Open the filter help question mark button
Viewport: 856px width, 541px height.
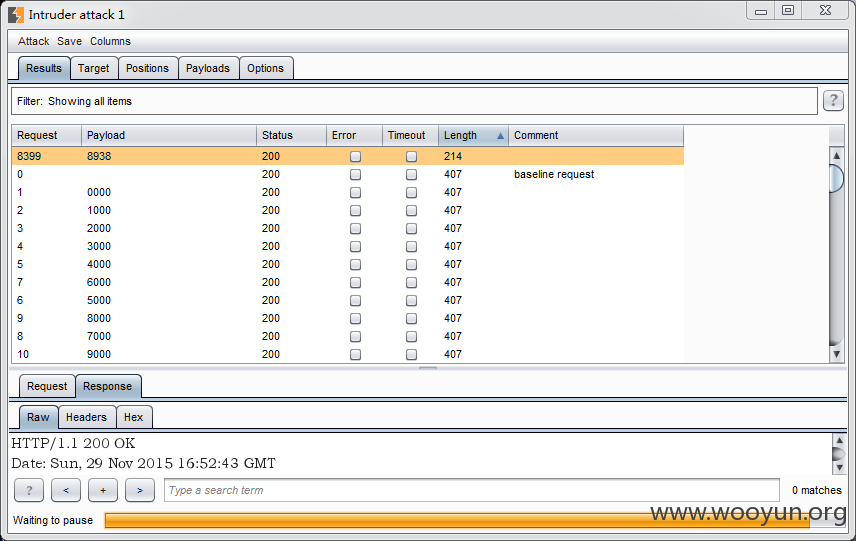[x=833, y=100]
